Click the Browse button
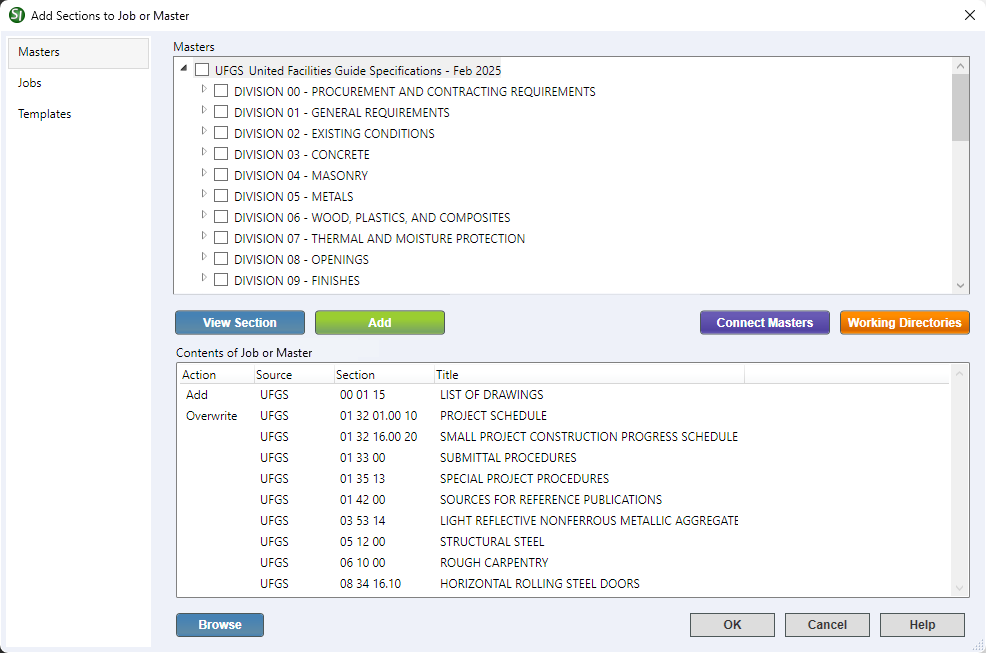The height and width of the screenshot is (653, 986). click(x=220, y=625)
